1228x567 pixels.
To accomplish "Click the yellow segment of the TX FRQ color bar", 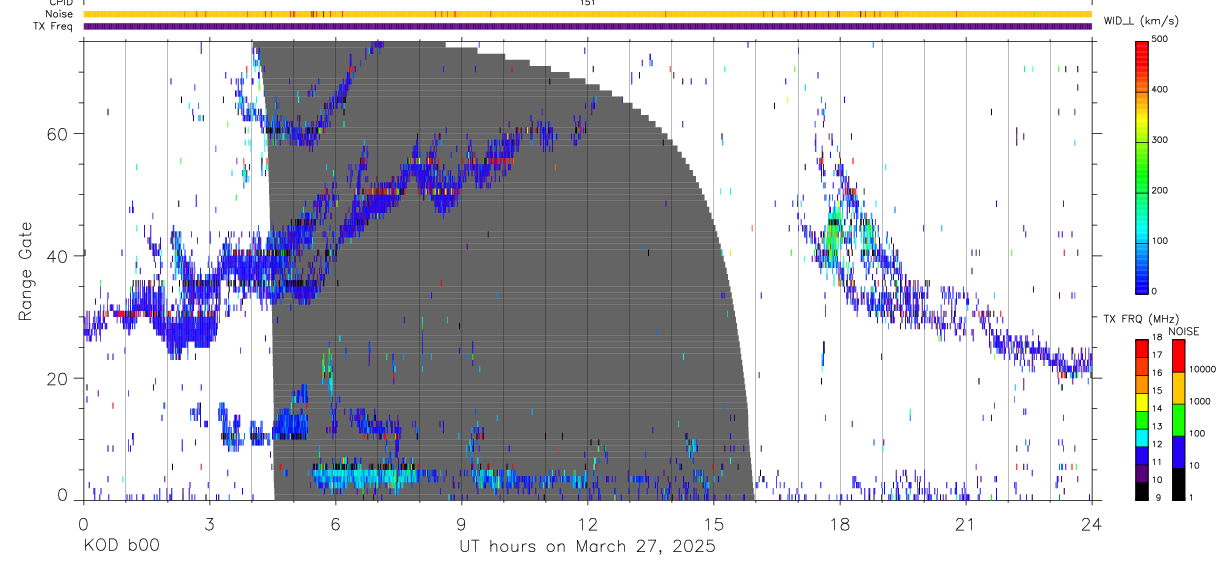I will coord(1141,402).
